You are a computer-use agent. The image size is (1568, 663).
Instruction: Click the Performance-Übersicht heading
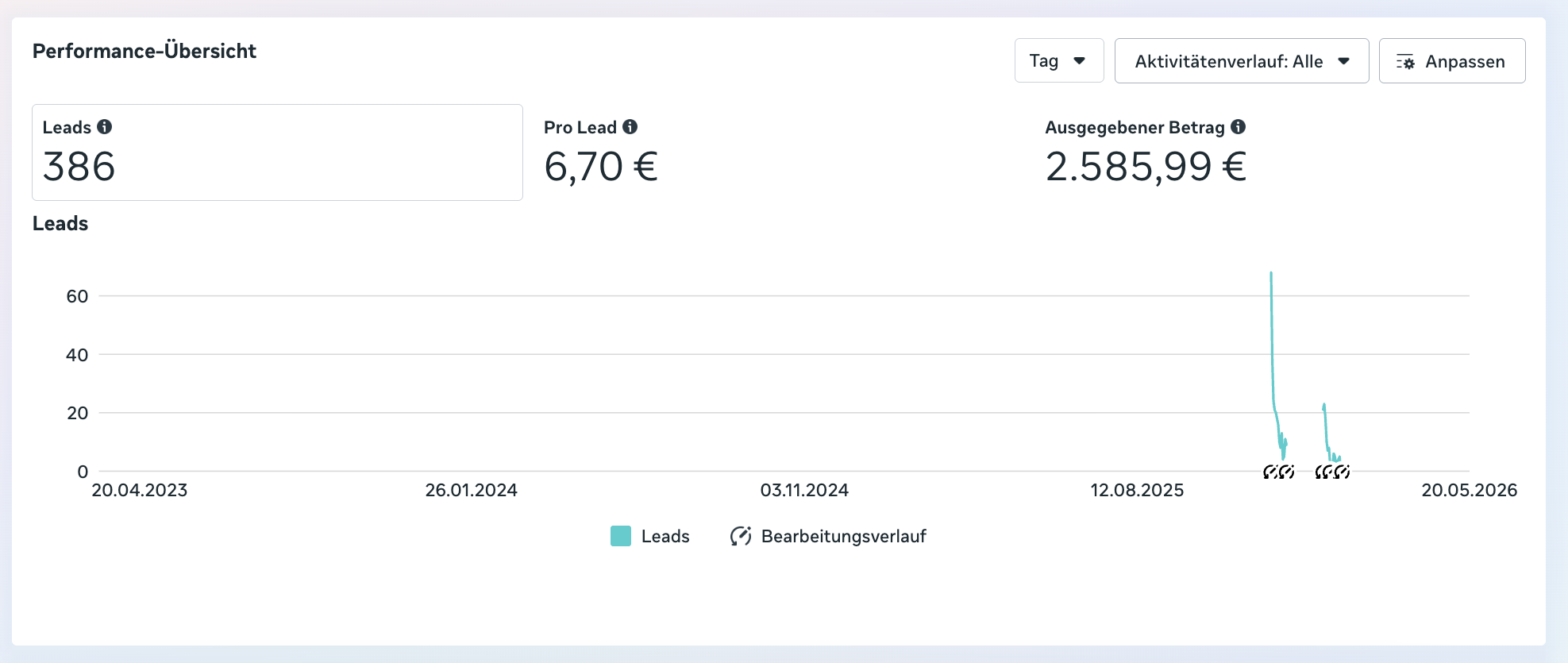[144, 51]
